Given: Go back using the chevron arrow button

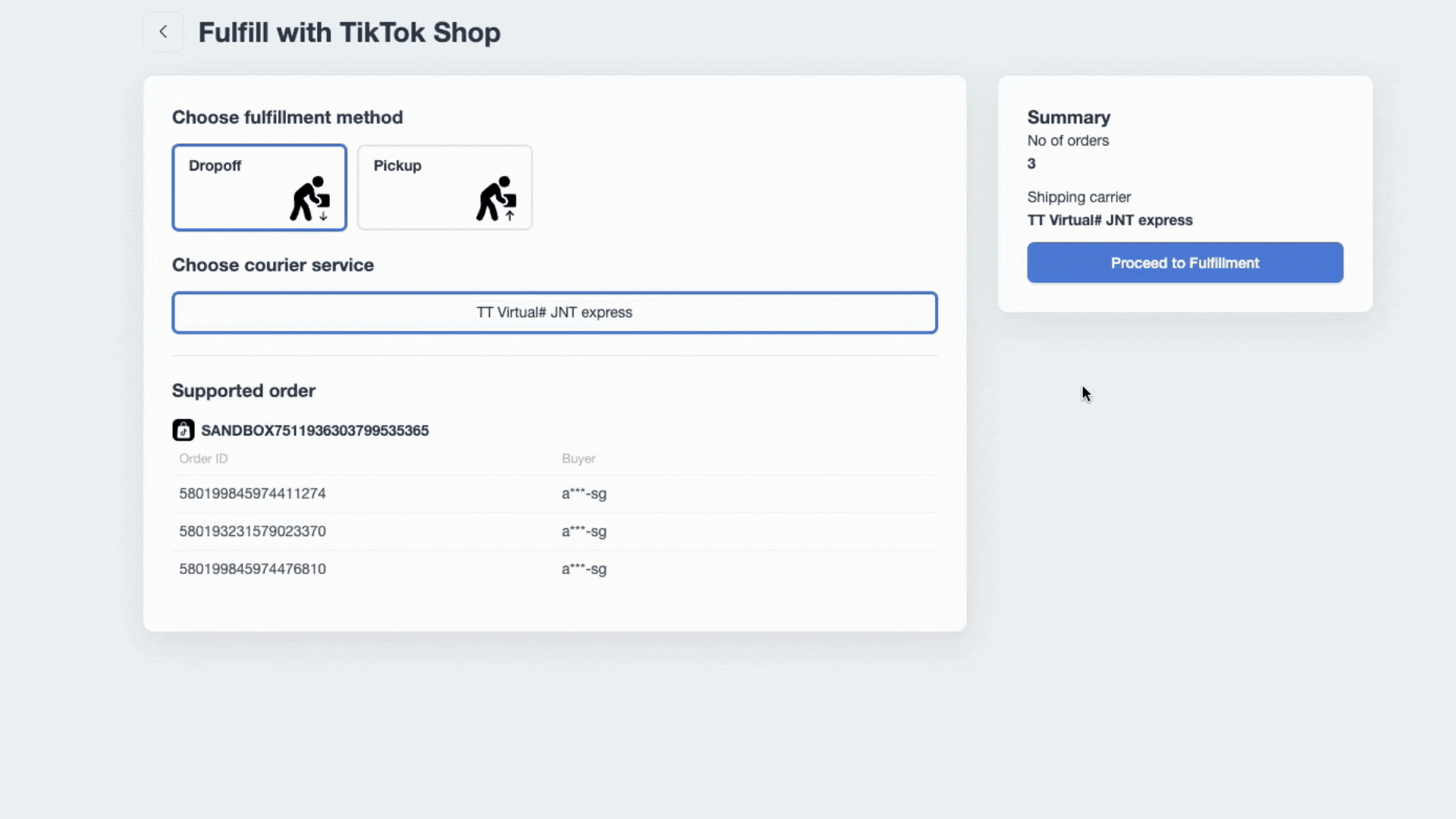Looking at the screenshot, I should click(163, 32).
